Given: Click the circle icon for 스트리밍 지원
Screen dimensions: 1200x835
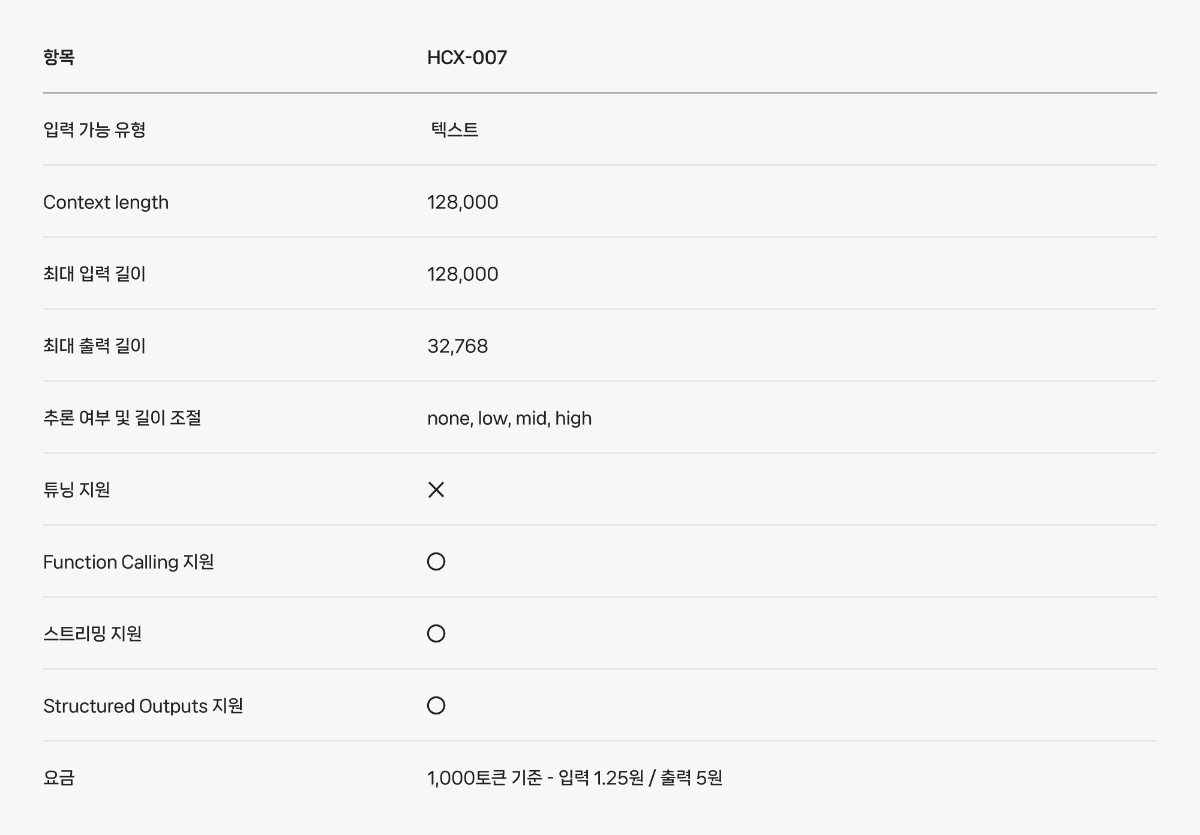Looking at the screenshot, I should (436, 634).
